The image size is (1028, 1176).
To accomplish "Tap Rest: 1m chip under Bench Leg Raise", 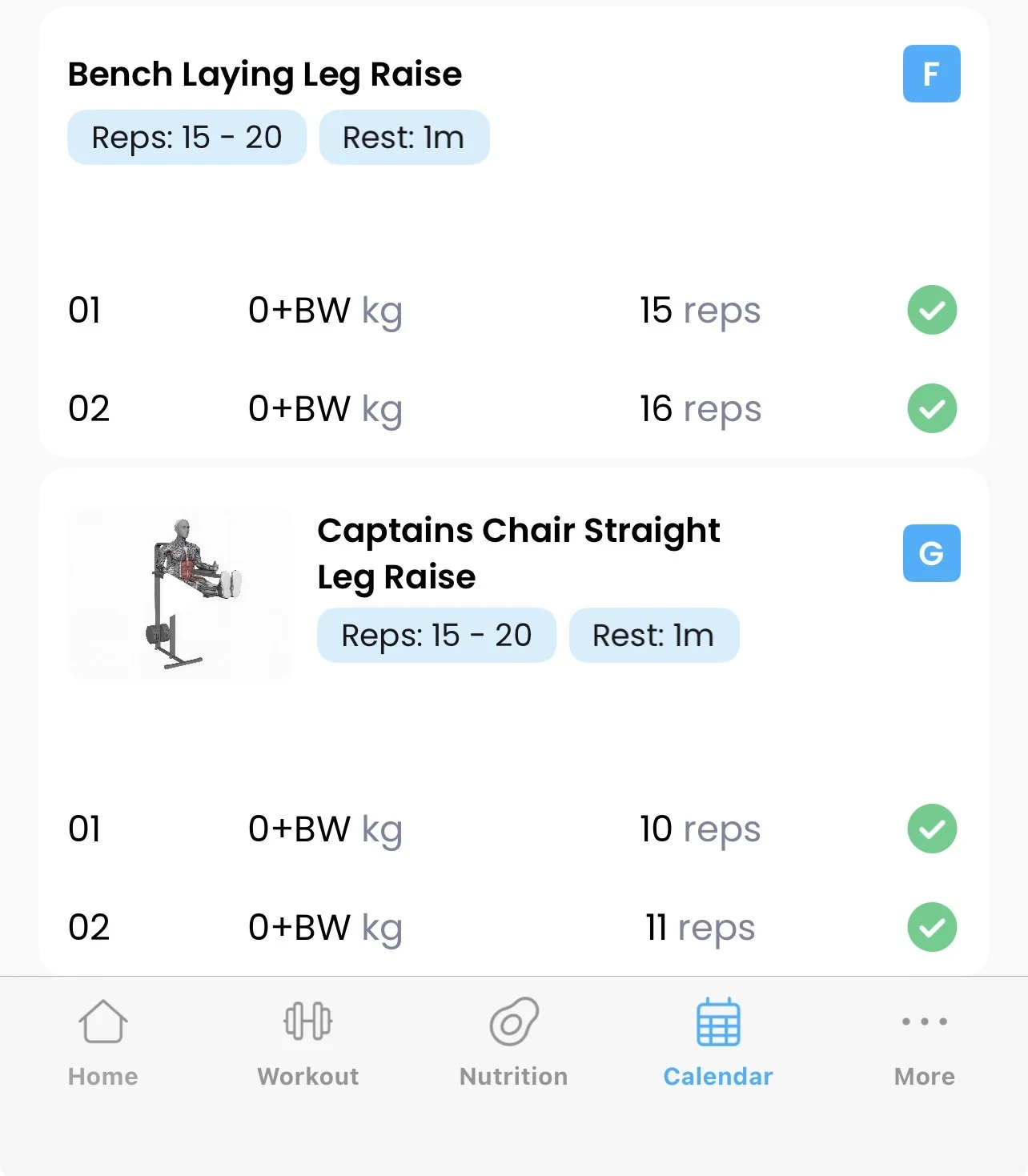I will (404, 138).
